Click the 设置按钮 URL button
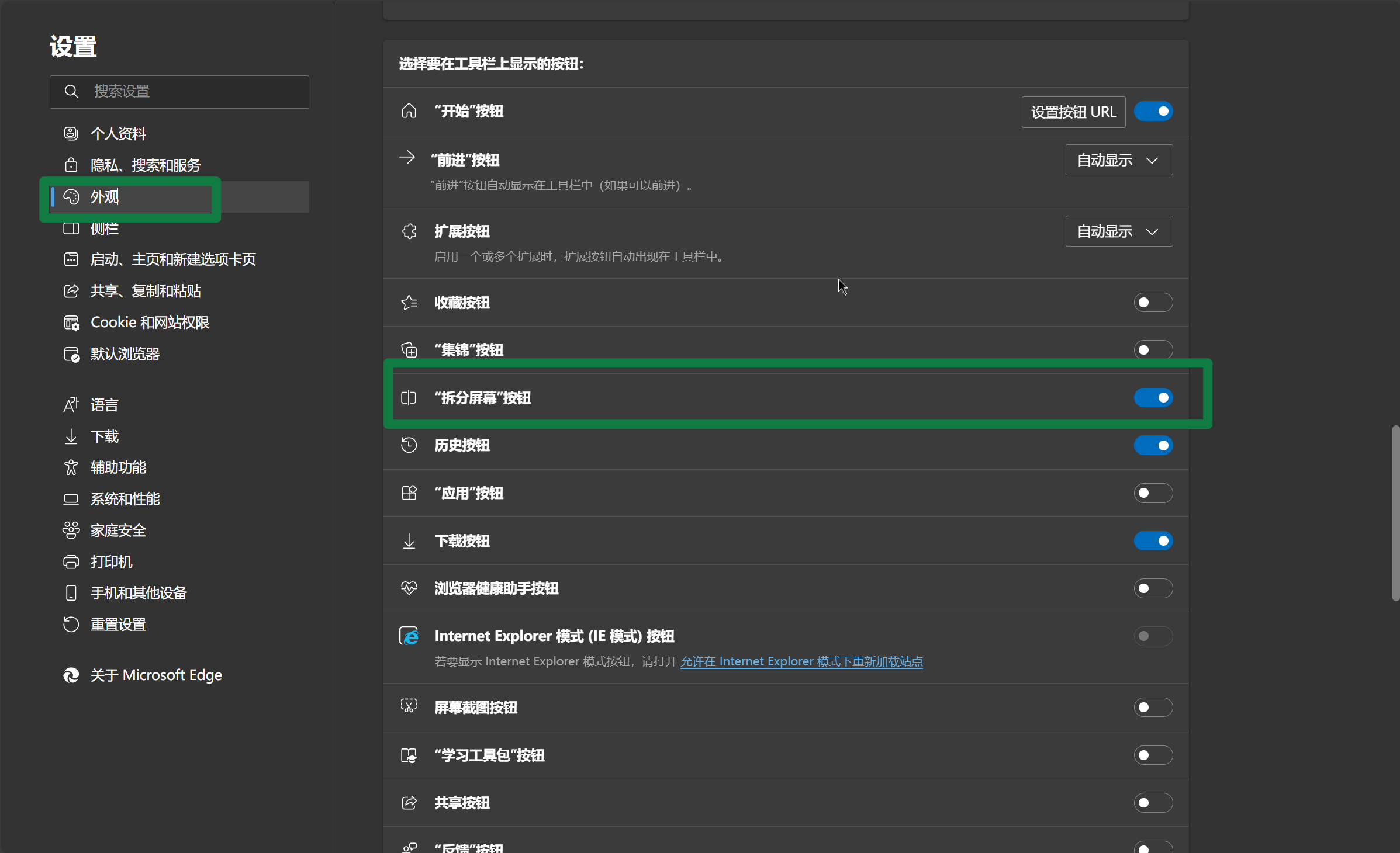This screenshot has width=1400, height=853. click(1073, 112)
